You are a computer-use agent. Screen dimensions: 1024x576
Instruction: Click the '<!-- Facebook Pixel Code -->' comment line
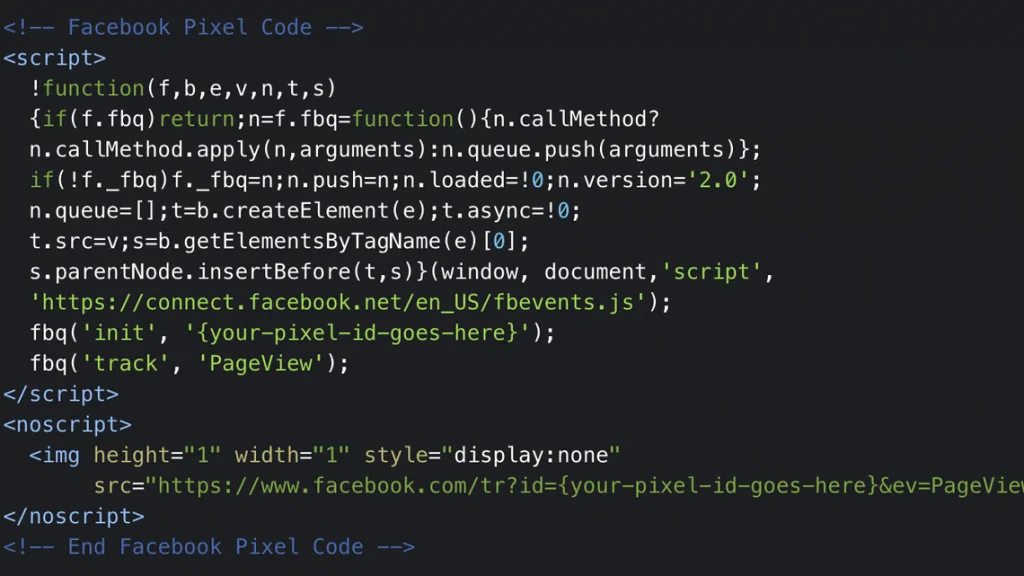184,27
